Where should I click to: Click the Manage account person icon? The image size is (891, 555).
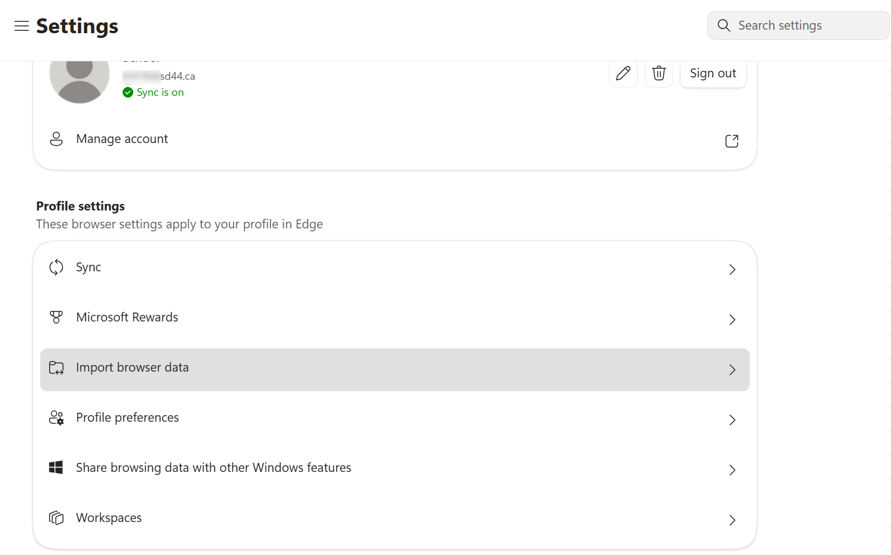click(56, 139)
